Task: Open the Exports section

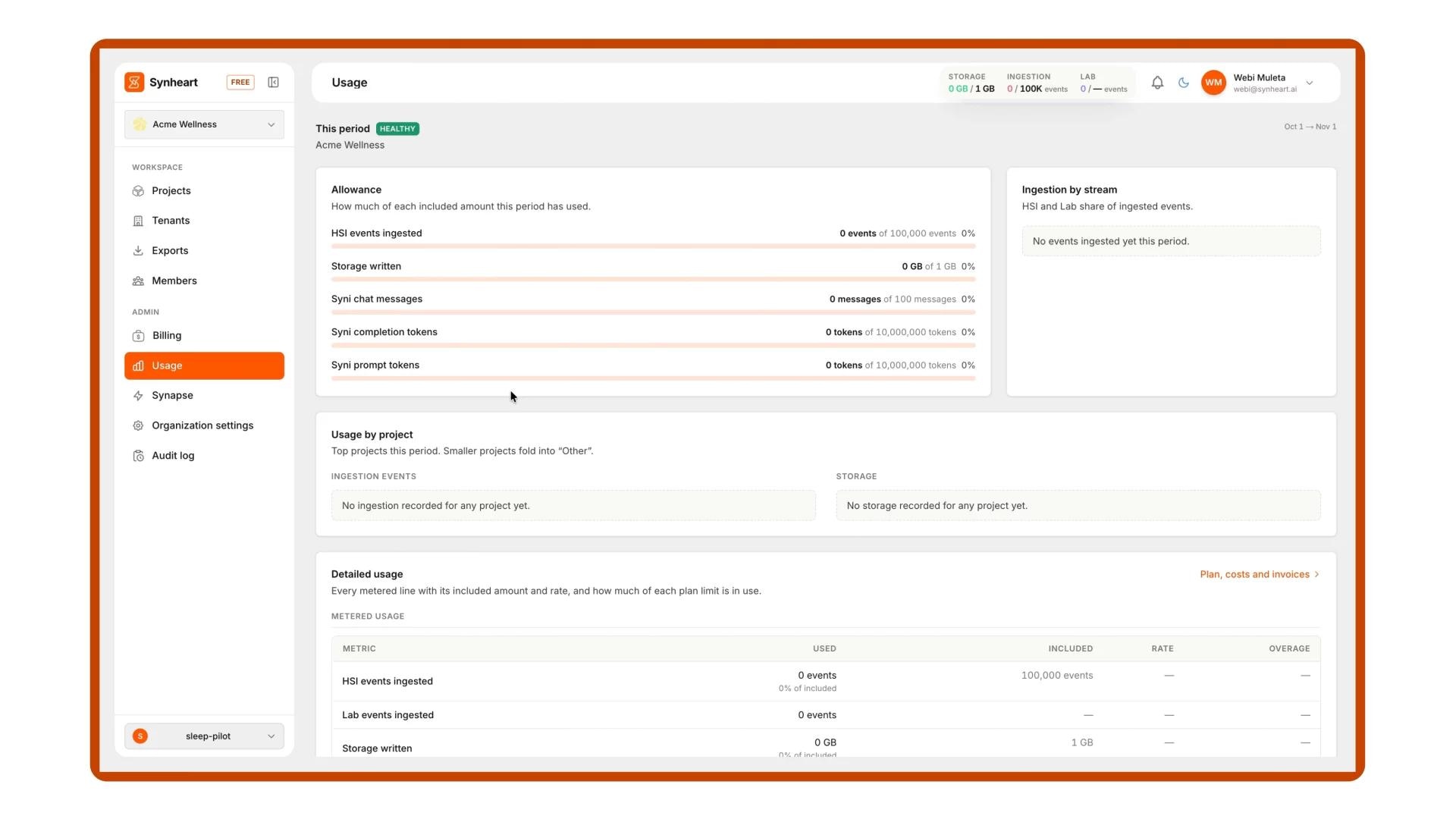Action: 204,251
